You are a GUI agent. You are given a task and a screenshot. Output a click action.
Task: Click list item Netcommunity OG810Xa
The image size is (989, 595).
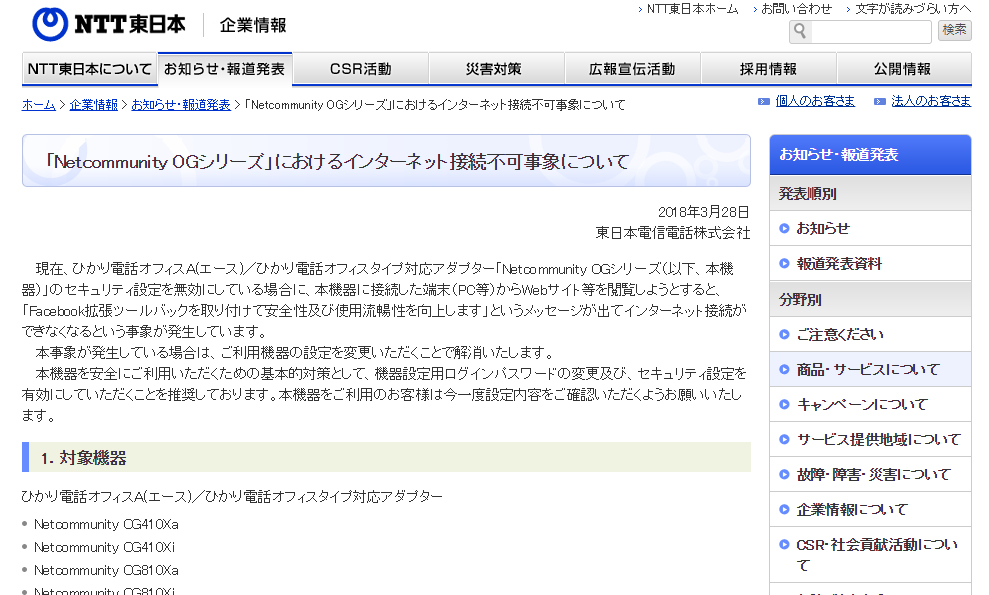click(106, 570)
